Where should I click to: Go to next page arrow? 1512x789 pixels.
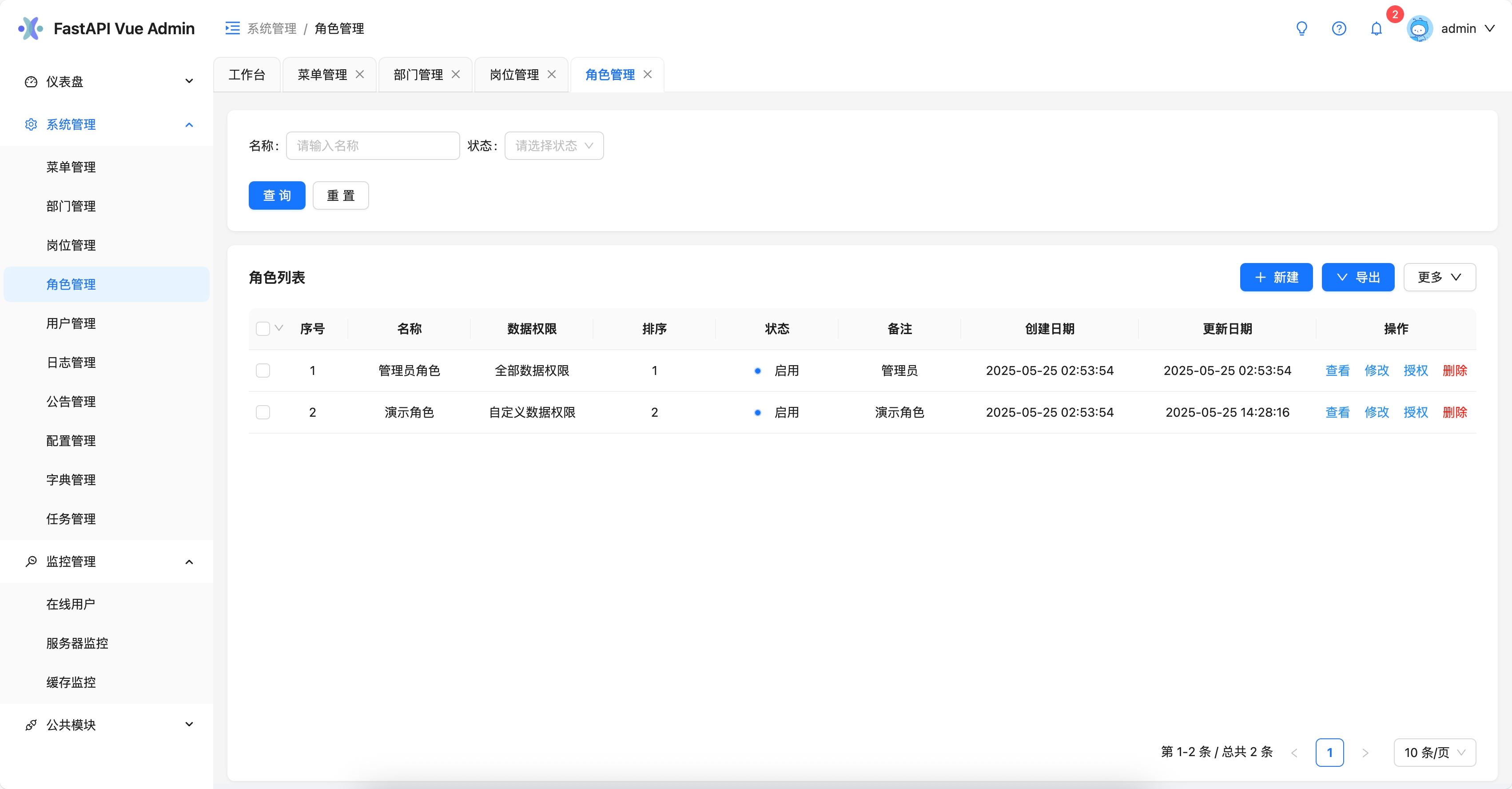click(x=1365, y=753)
